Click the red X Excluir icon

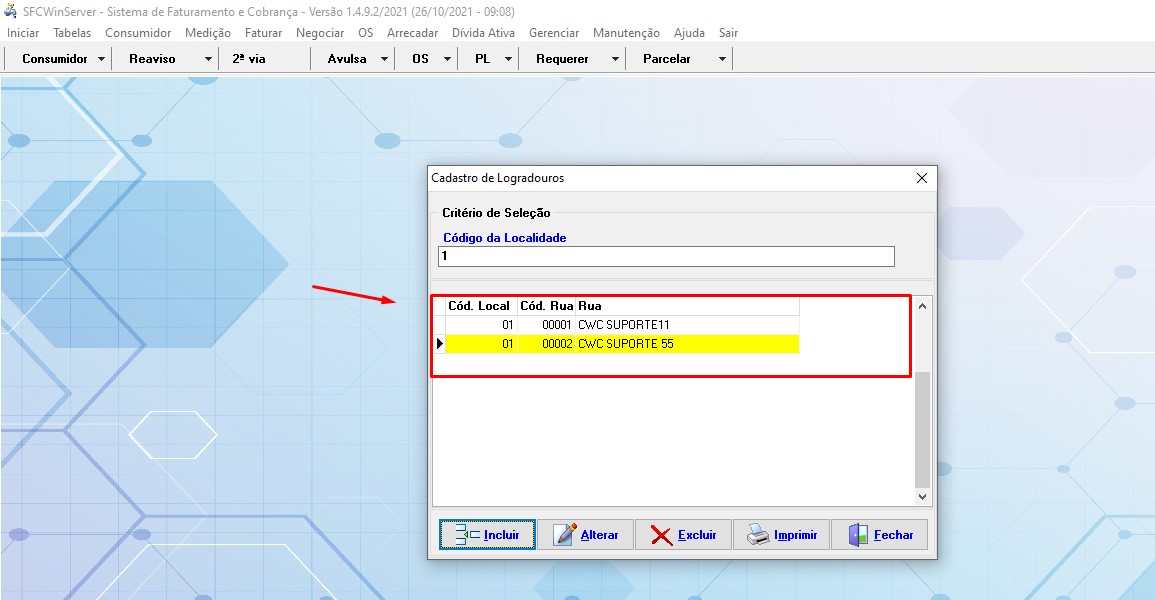pyautogui.click(x=661, y=535)
